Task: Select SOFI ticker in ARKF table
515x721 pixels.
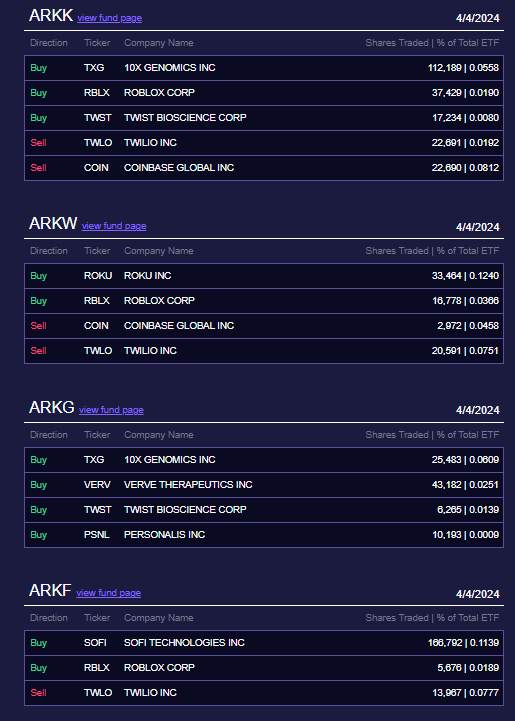Action: pos(95,642)
